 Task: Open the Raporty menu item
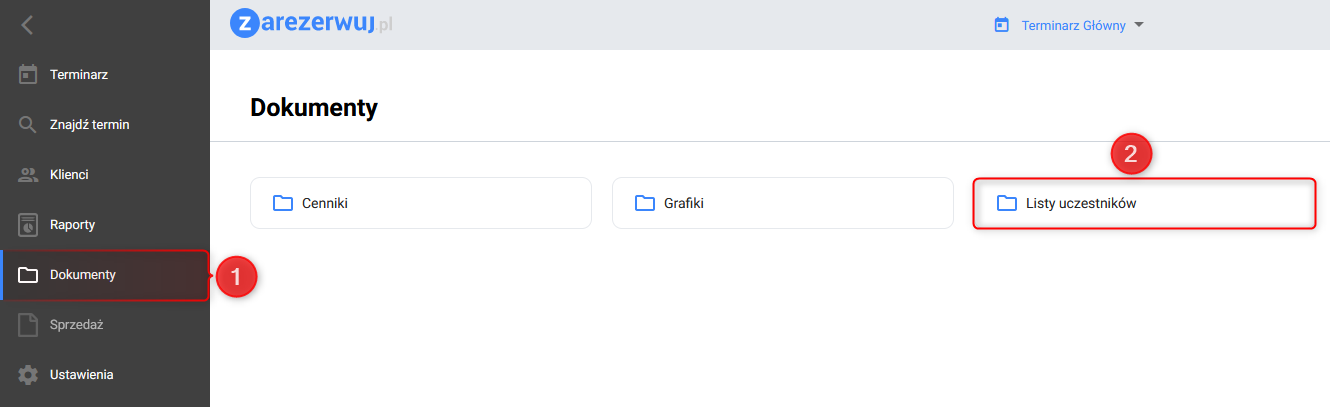[72, 225]
